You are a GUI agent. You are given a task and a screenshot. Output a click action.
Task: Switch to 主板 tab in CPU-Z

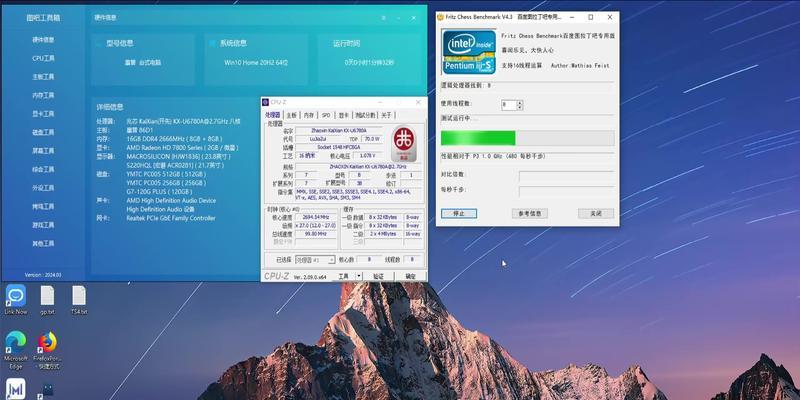[x=291, y=115]
